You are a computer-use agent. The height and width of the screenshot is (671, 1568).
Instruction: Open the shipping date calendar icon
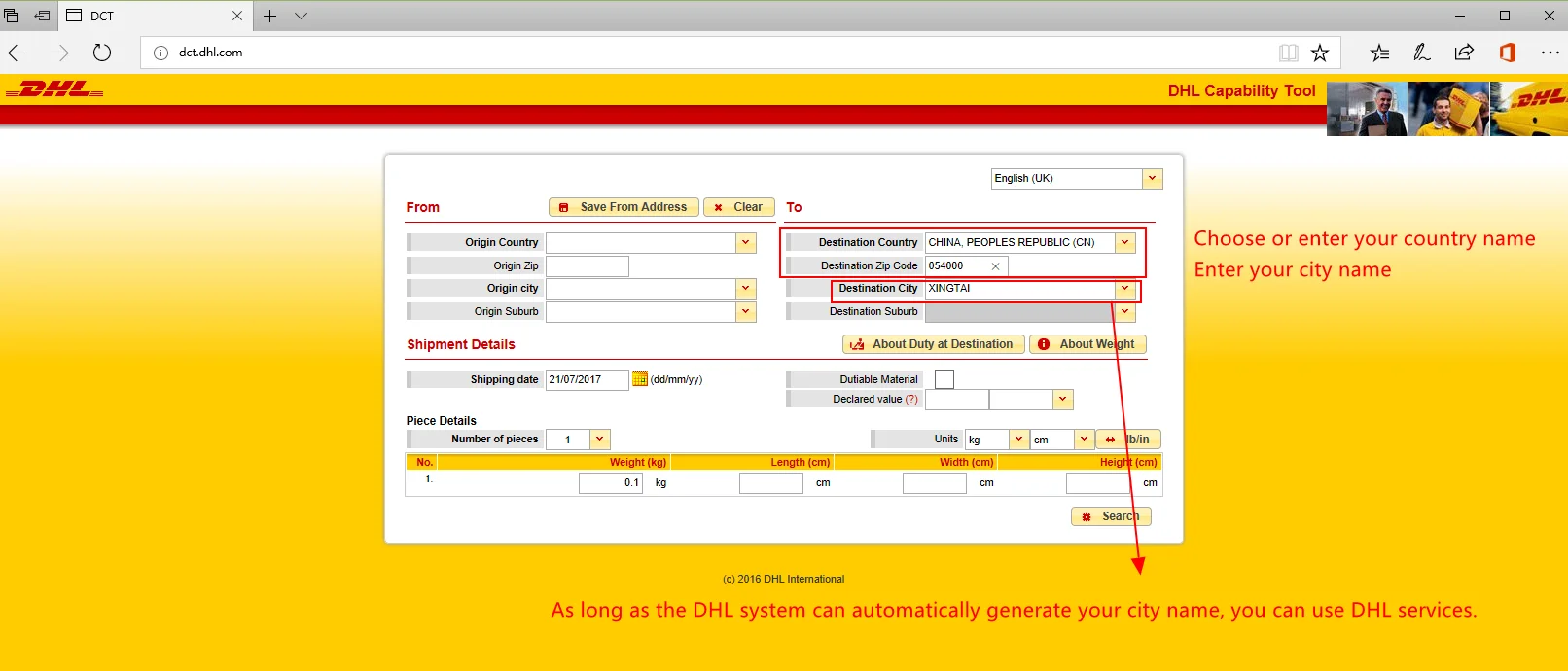click(640, 379)
